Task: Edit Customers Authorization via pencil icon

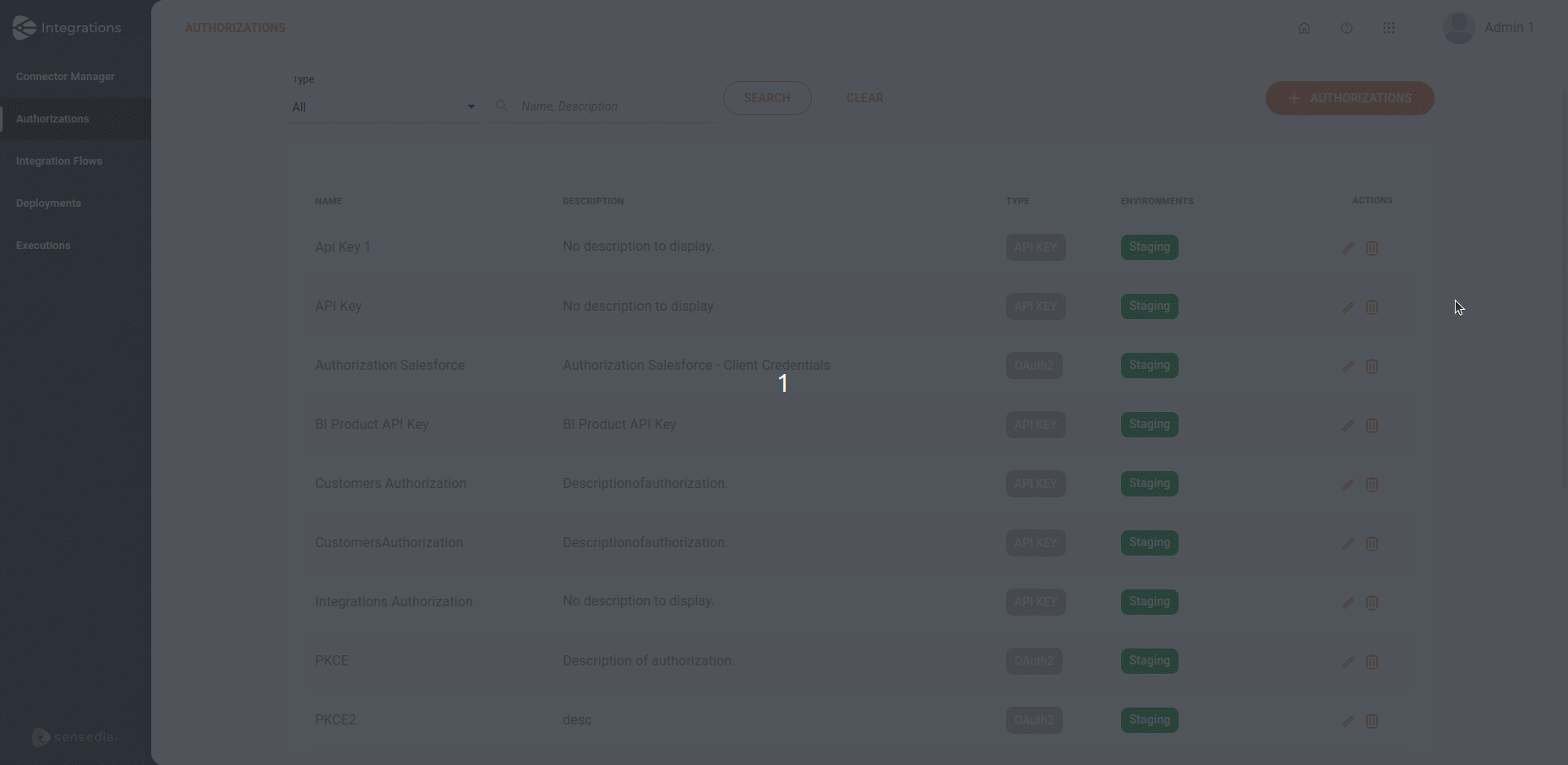Action: coord(1347,484)
